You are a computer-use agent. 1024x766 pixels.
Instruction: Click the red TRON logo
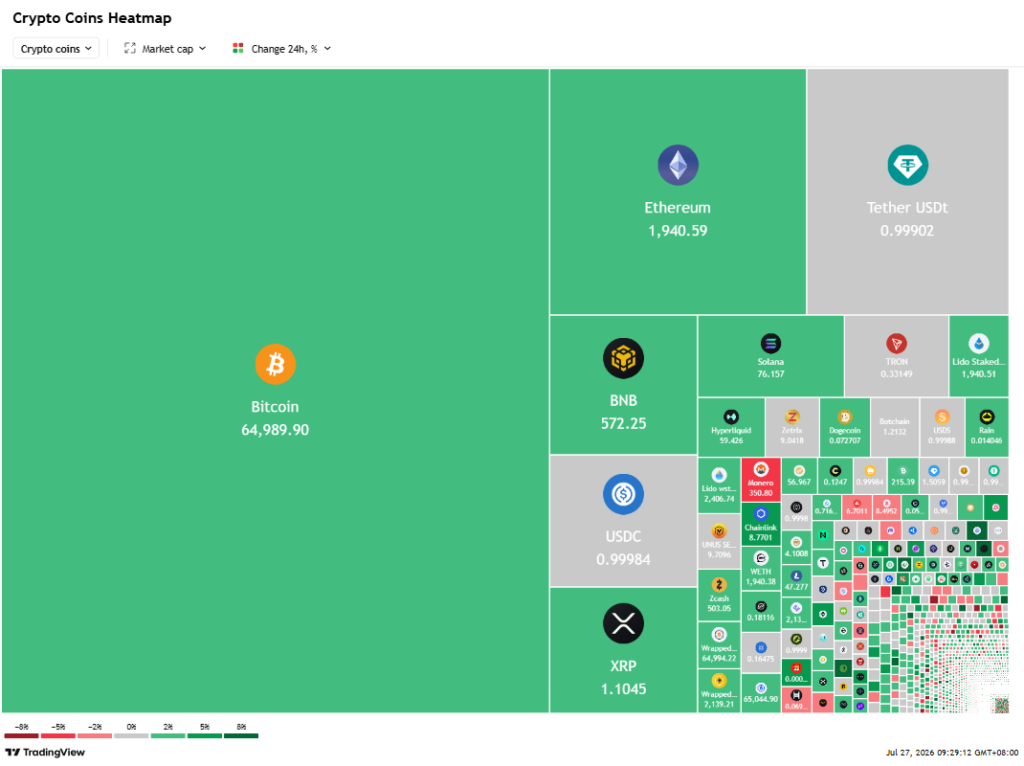[x=896, y=343]
